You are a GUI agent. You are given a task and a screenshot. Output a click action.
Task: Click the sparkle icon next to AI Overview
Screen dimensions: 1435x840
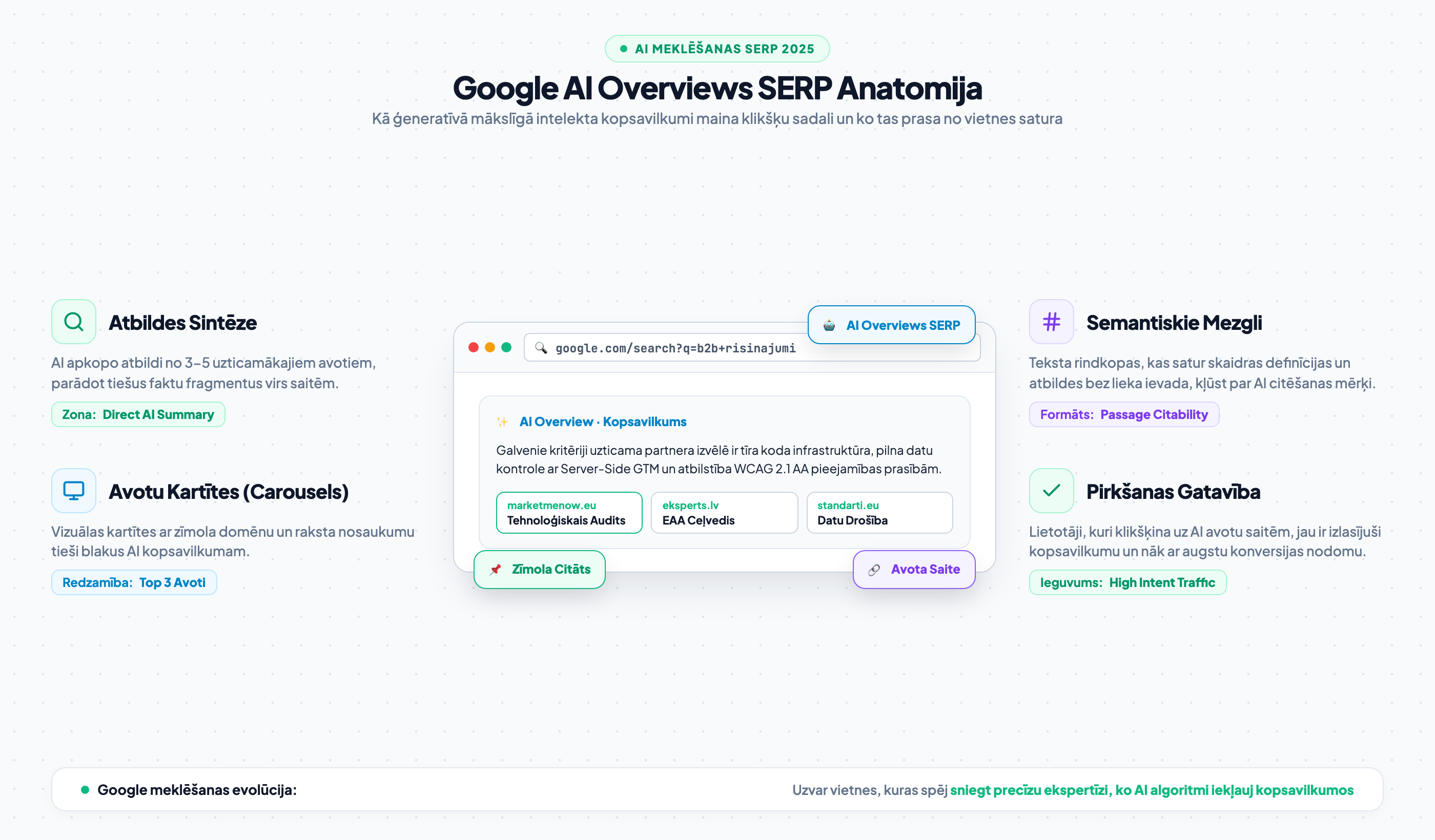coord(502,422)
